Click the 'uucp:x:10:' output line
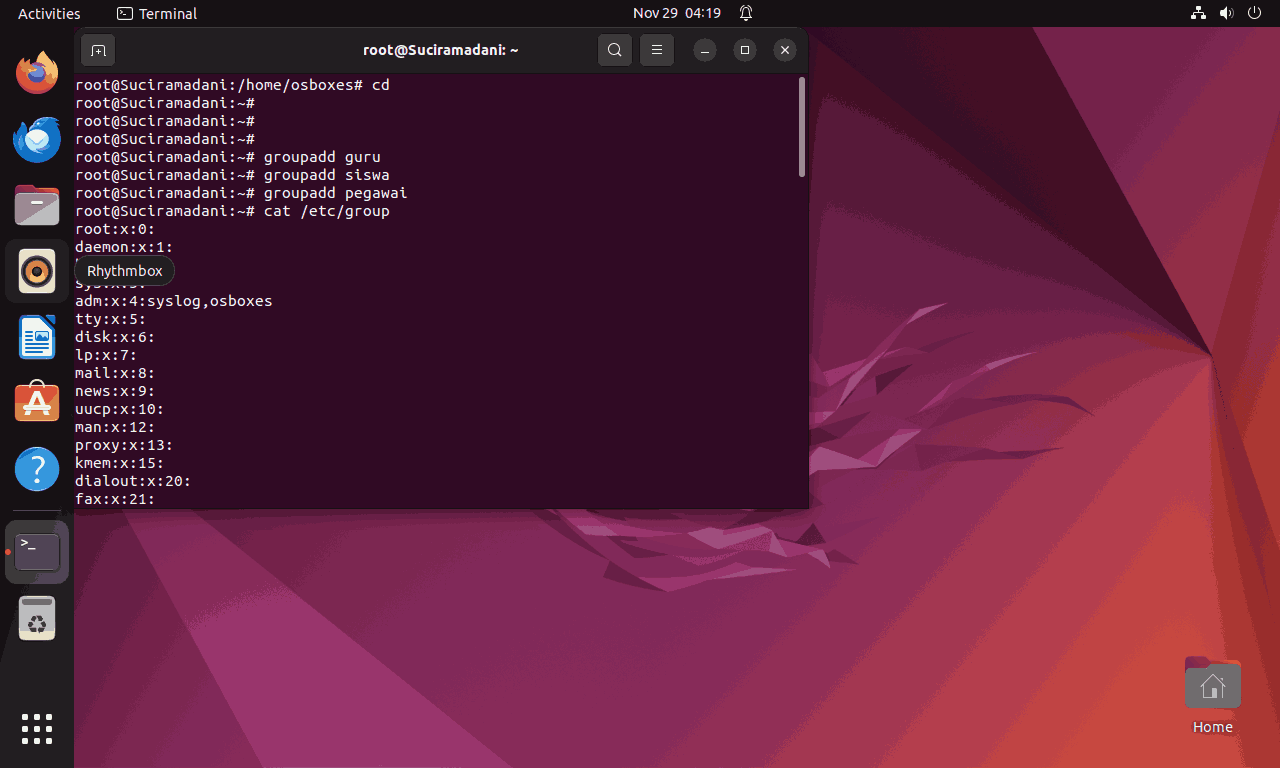 119,409
